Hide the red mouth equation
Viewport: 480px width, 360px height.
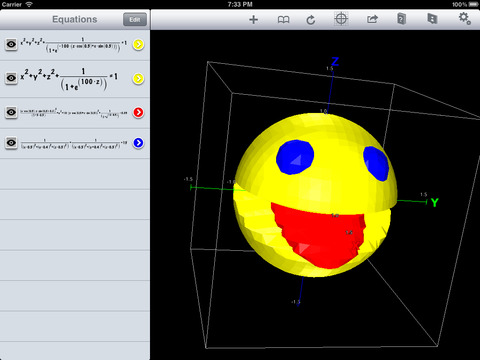pyautogui.click(x=11, y=112)
